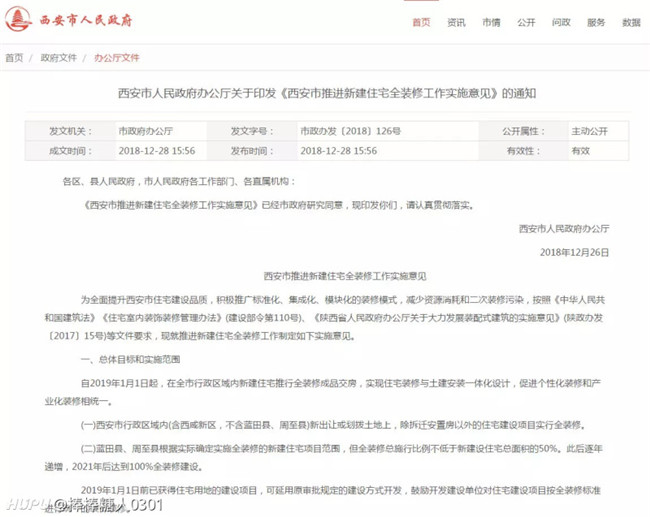
Task: Click the 办公厅文件 breadcrumb link
Action: click(x=116, y=58)
